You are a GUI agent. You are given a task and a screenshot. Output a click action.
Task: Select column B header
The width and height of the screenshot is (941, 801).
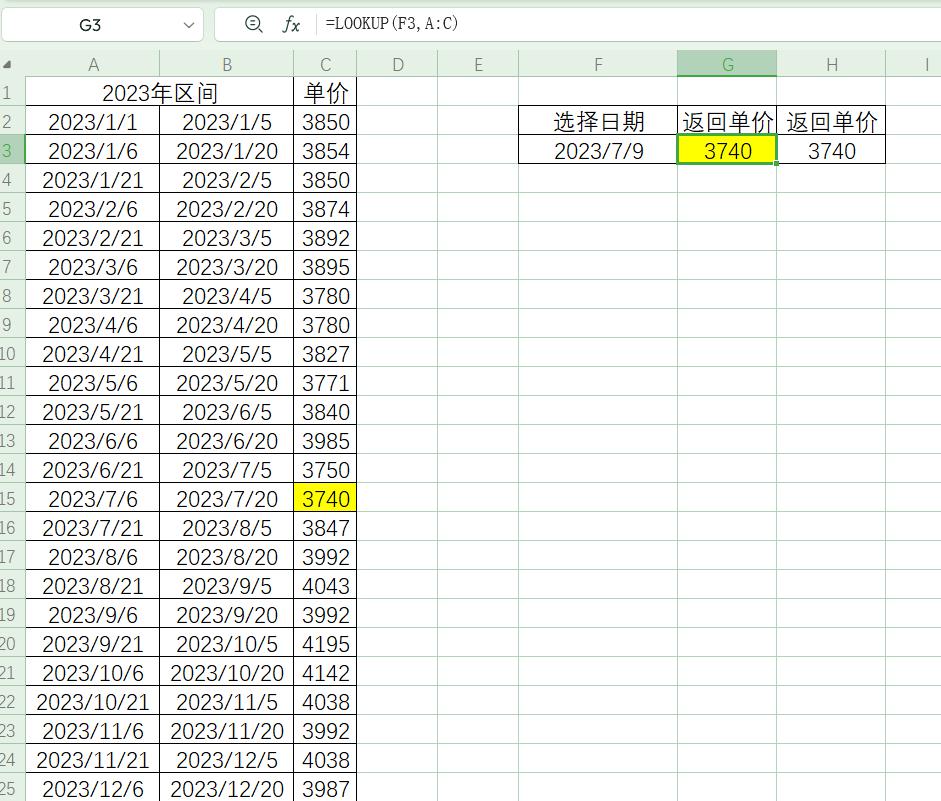tap(227, 64)
